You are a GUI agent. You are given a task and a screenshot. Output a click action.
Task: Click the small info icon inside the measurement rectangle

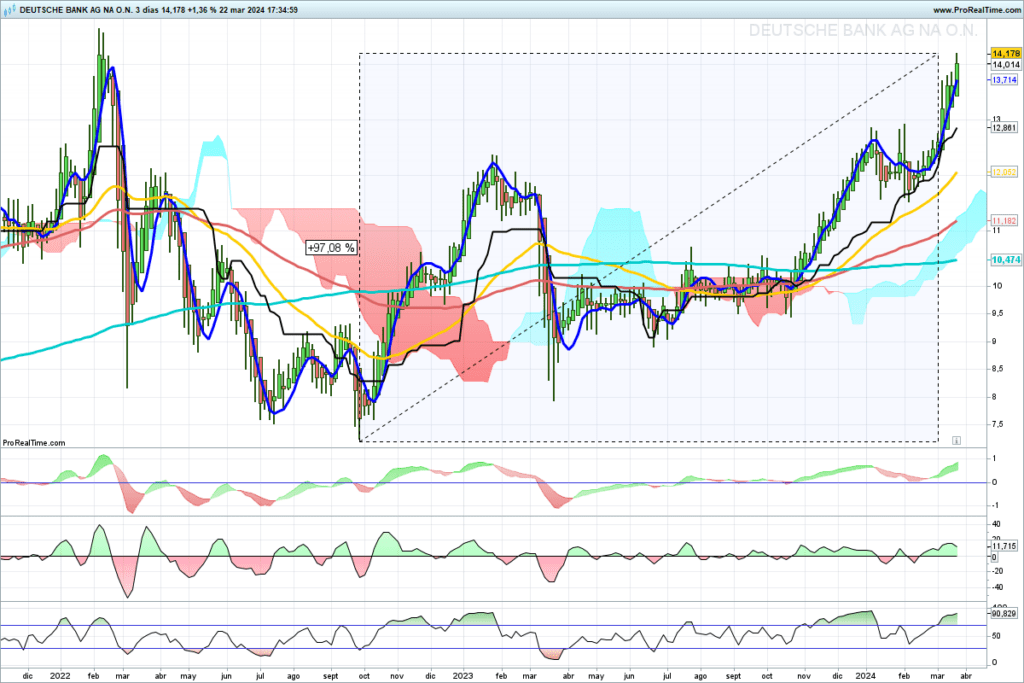[x=956, y=441]
